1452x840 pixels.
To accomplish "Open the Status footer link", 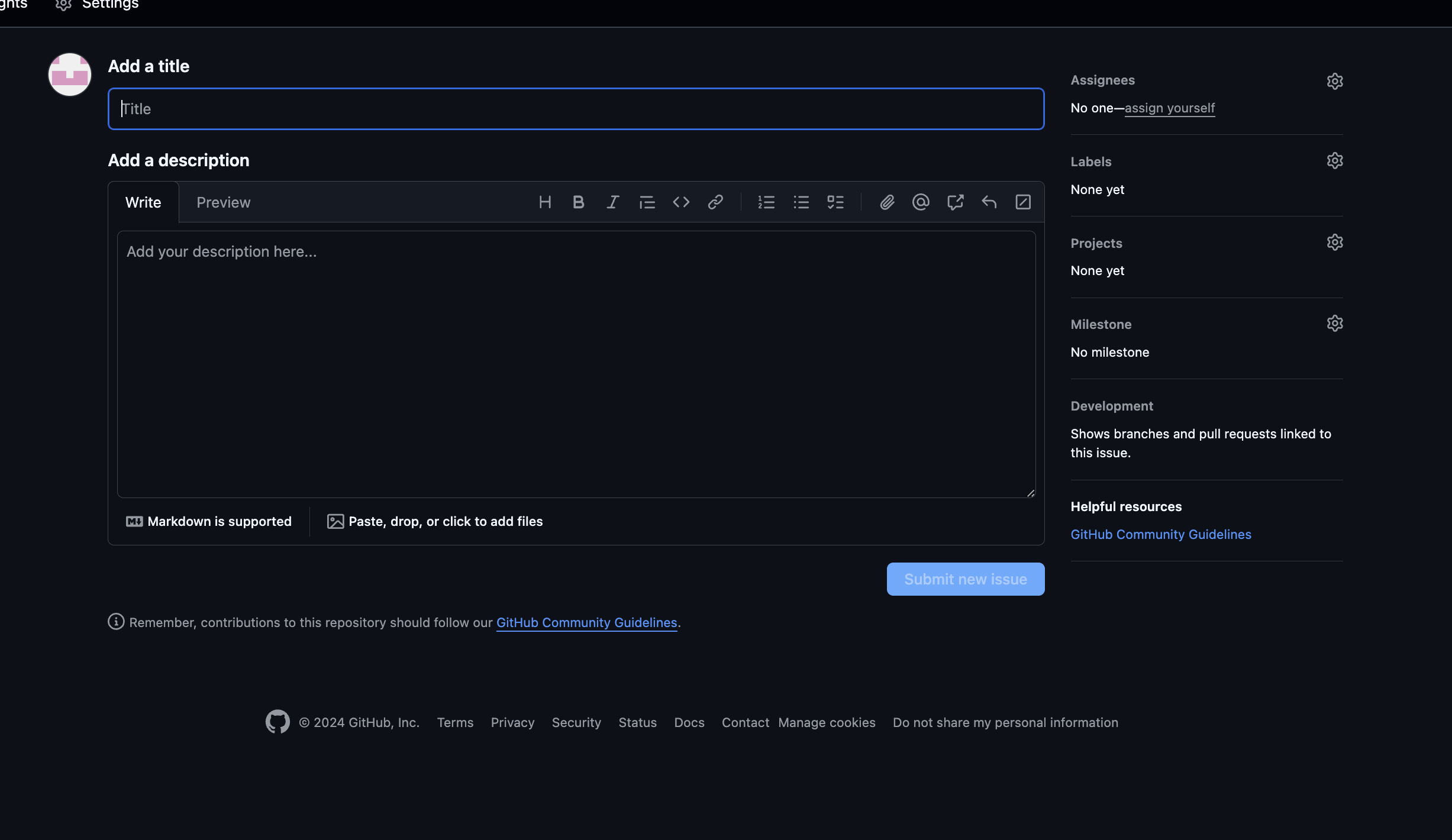I will (637, 722).
